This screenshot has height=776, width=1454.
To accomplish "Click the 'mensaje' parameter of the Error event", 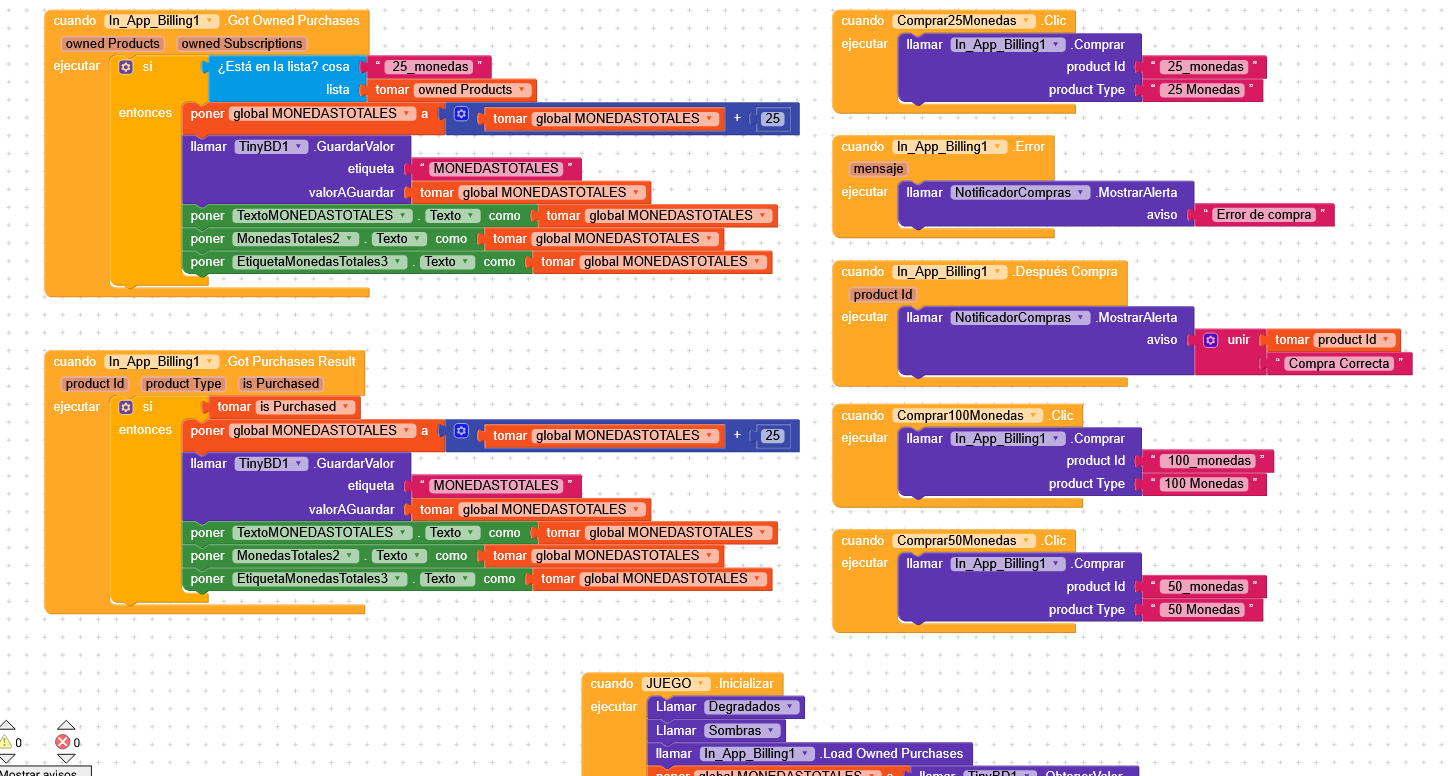I will tap(879, 169).
